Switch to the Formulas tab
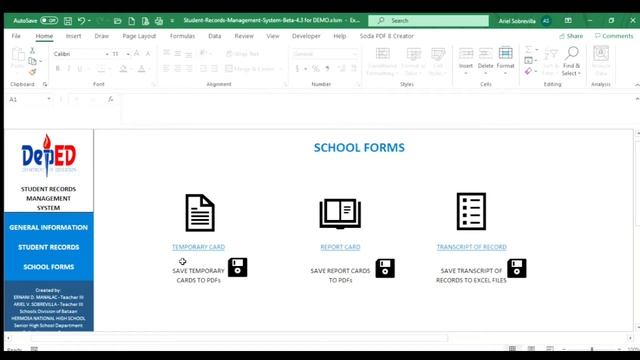The image size is (640, 360). [x=182, y=36]
